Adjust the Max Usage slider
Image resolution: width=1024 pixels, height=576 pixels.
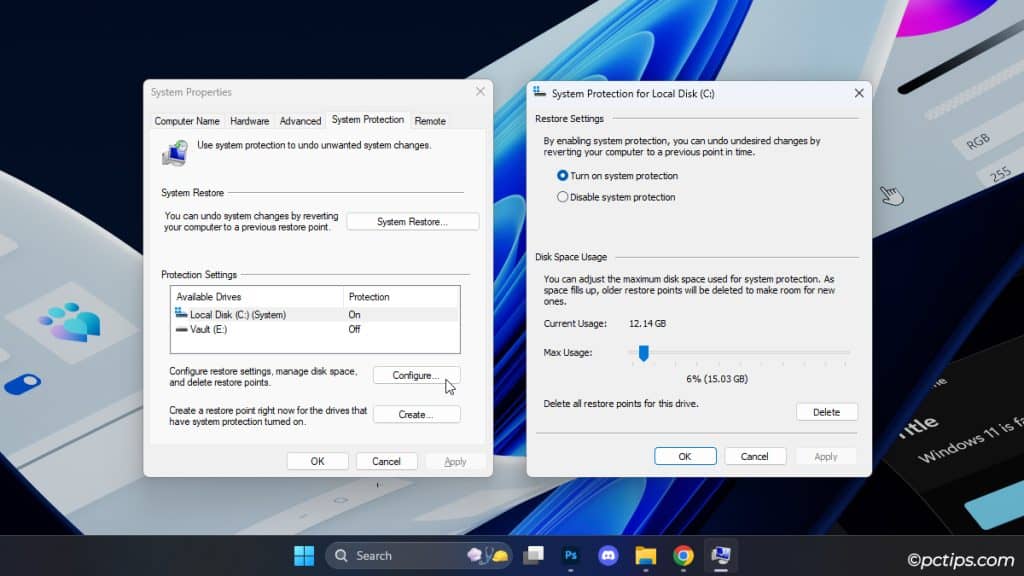(643, 352)
